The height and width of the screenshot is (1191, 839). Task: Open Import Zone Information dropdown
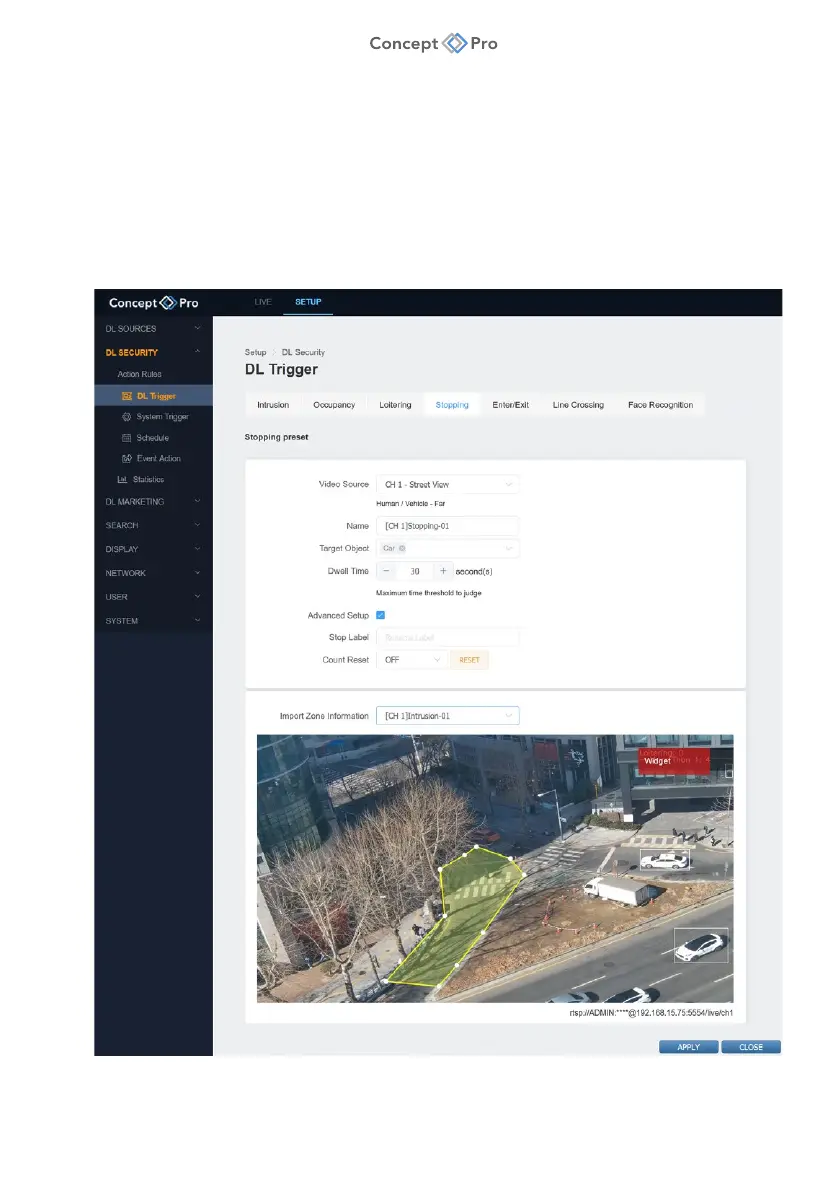point(448,716)
